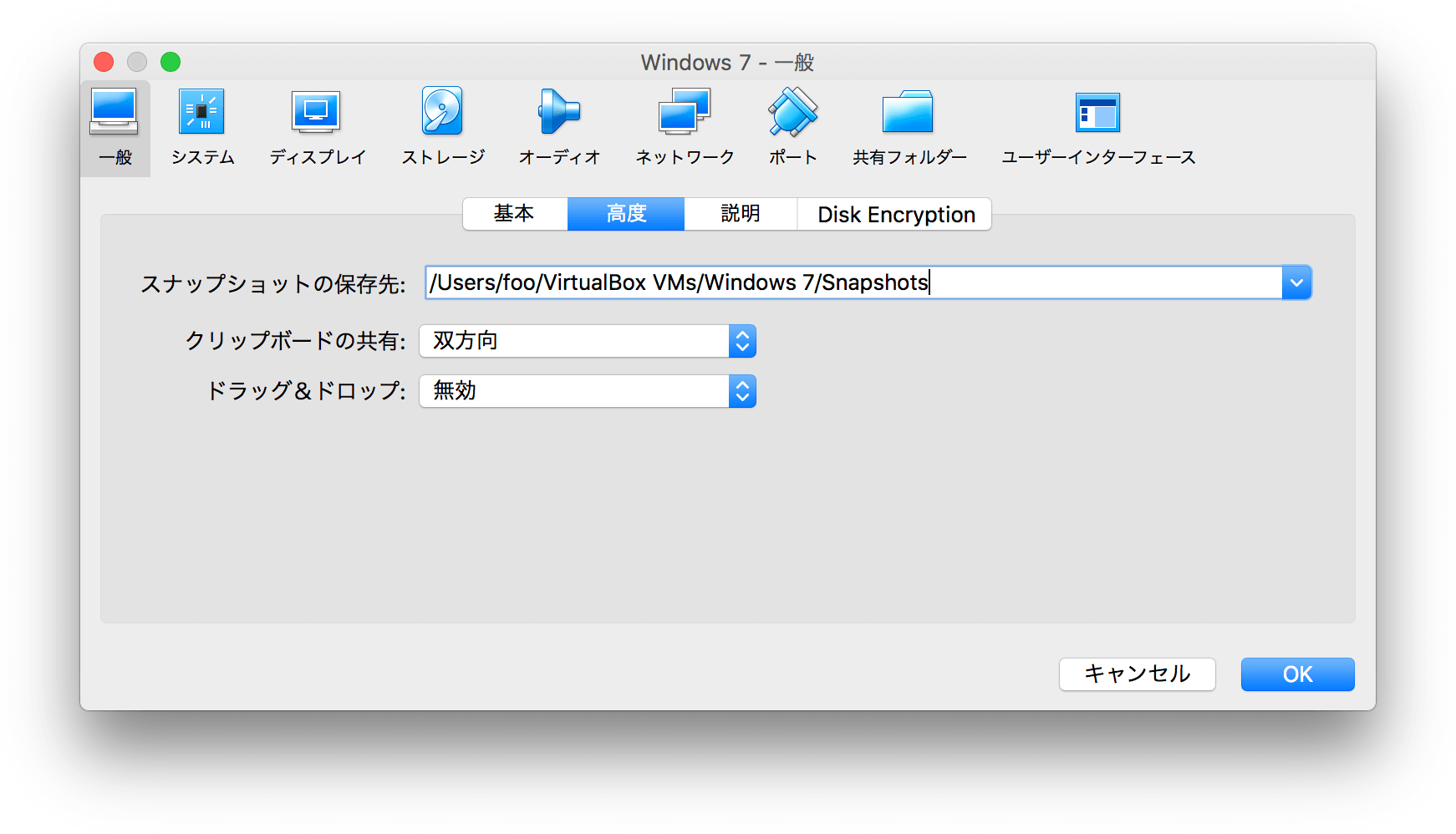Open the クリップボードの共有 dropdown
This screenshot has height=834, width=1456.
[x=741, y=341]
